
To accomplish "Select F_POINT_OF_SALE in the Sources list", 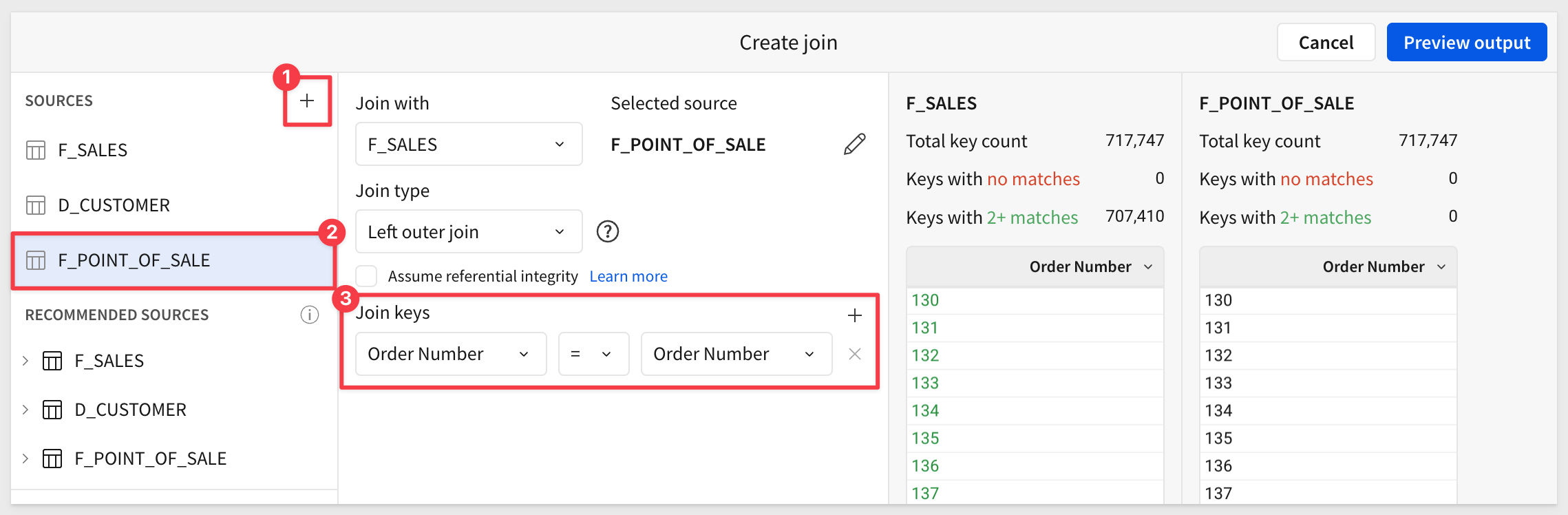I will pyautogui.click(x=134, y=260).
